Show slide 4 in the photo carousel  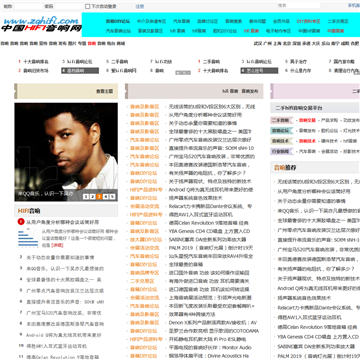[106, 197]
